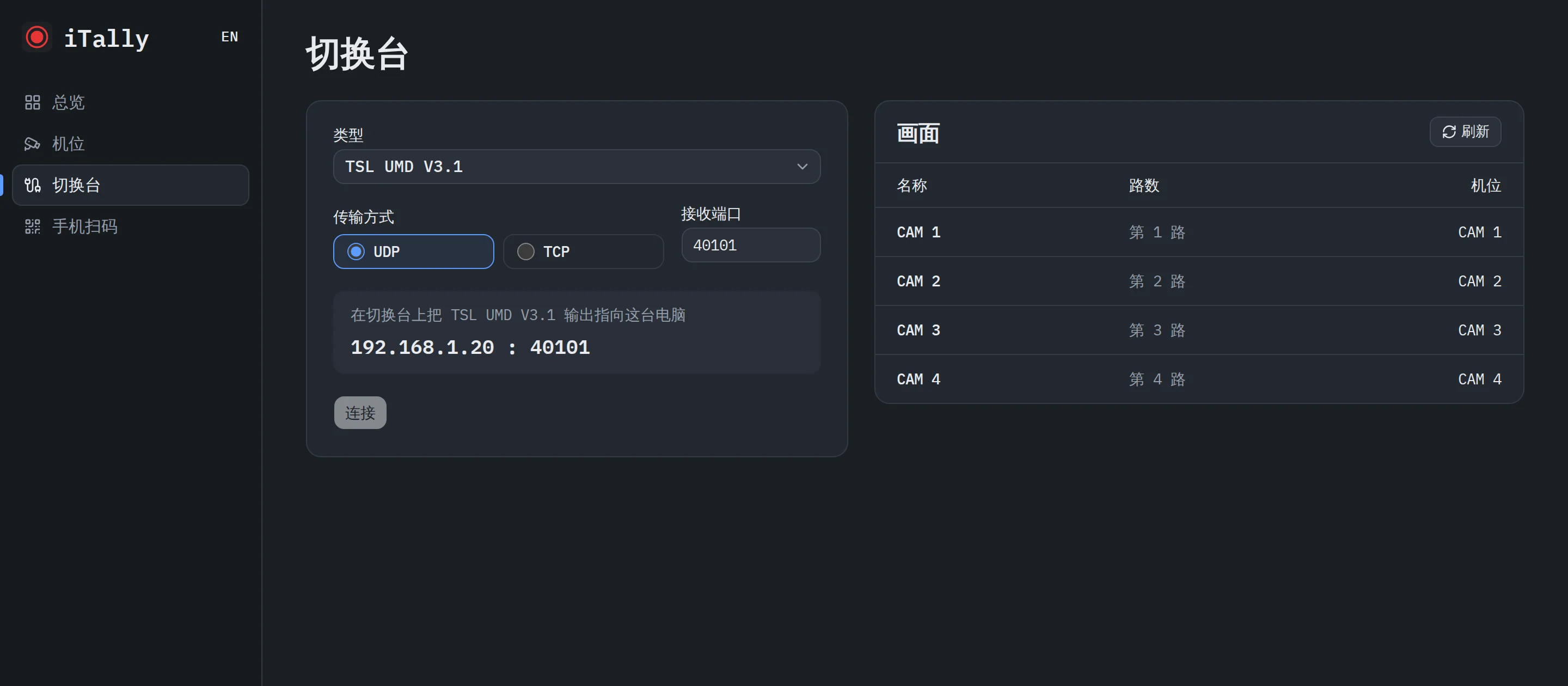Select the TCP transport radio option
1568x686 pixels.
coord(583,252)
